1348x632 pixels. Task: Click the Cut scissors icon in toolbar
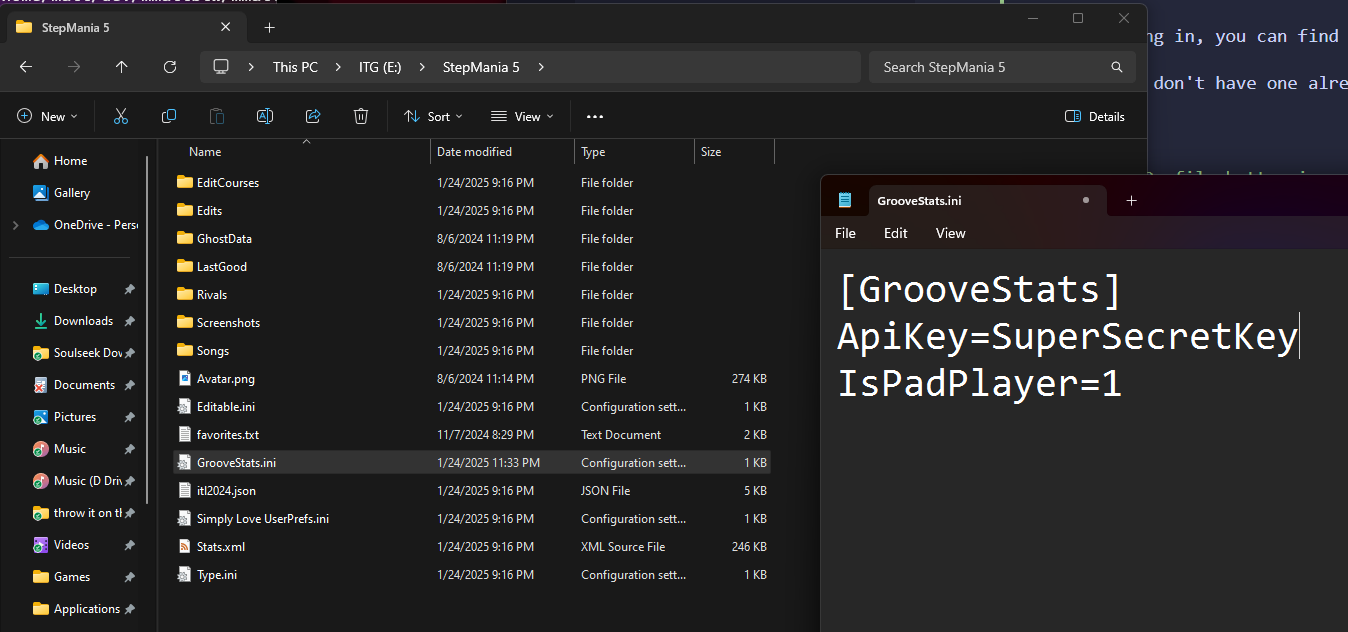point(121,116)
